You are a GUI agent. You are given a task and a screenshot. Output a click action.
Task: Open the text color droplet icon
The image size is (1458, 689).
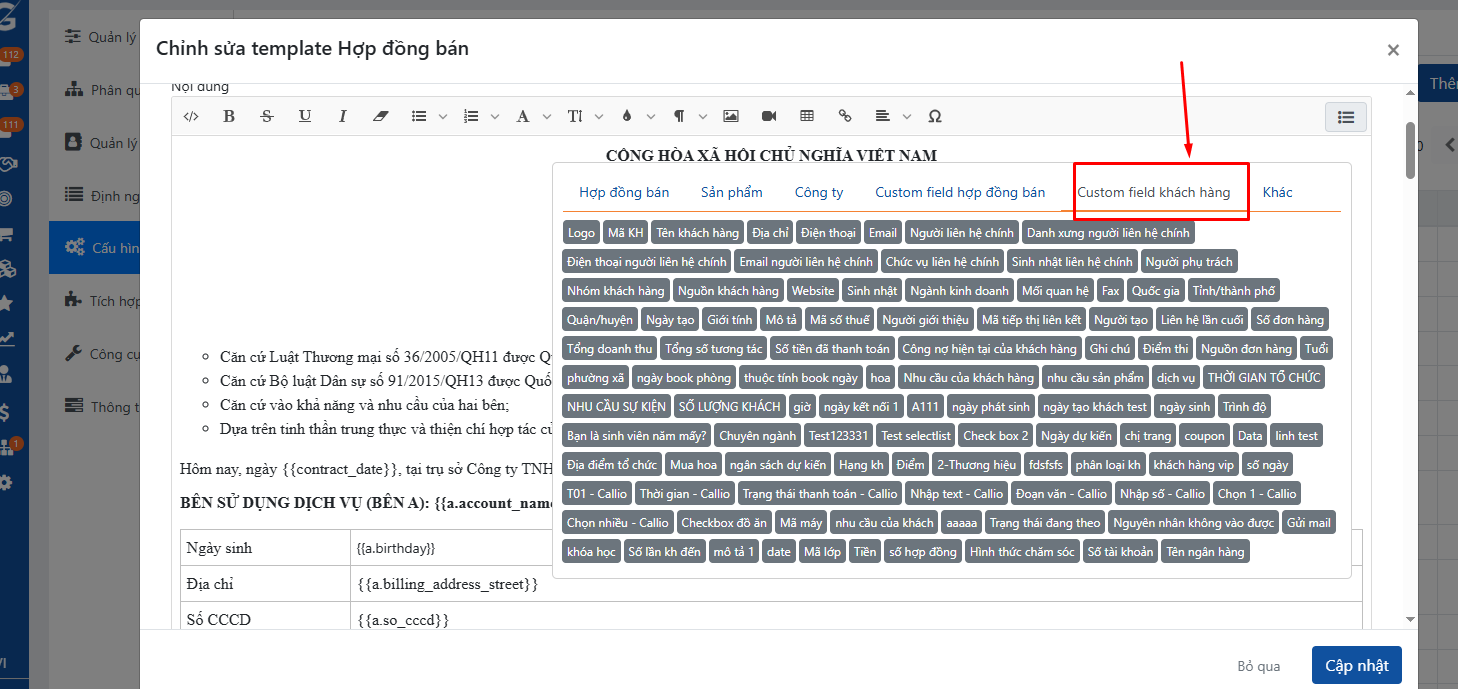[x=627, y=116]
